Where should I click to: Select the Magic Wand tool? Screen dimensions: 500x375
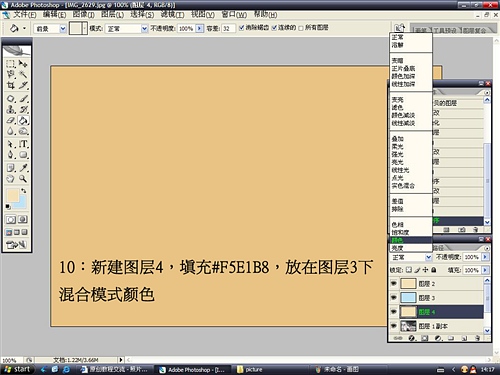23,74
